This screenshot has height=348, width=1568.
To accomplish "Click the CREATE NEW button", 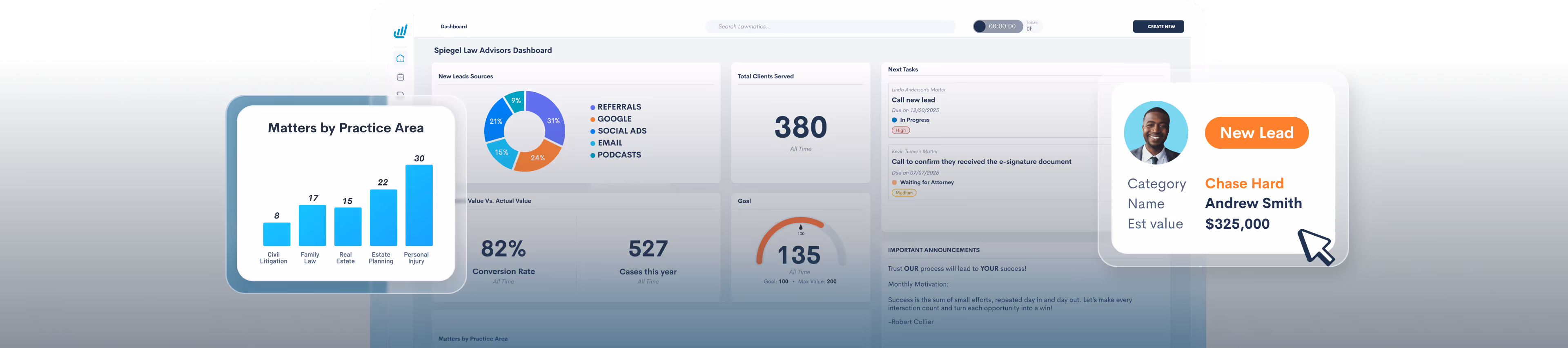I will click(x=1158, y=26).
